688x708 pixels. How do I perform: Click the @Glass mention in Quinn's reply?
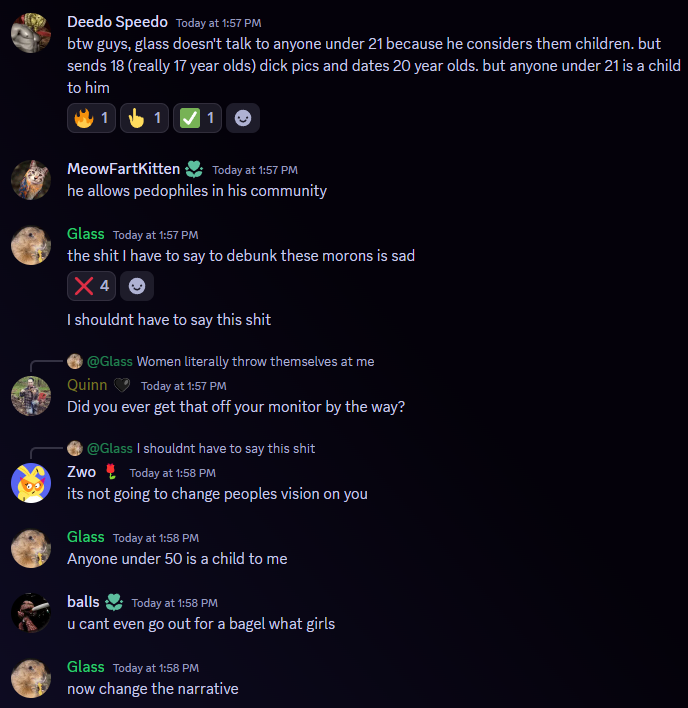tap(110, 361)
